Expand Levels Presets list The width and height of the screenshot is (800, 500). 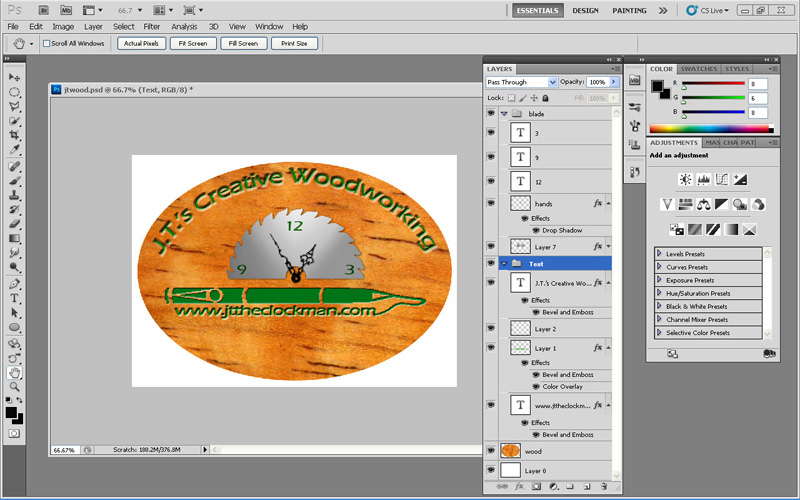[660, 254]
